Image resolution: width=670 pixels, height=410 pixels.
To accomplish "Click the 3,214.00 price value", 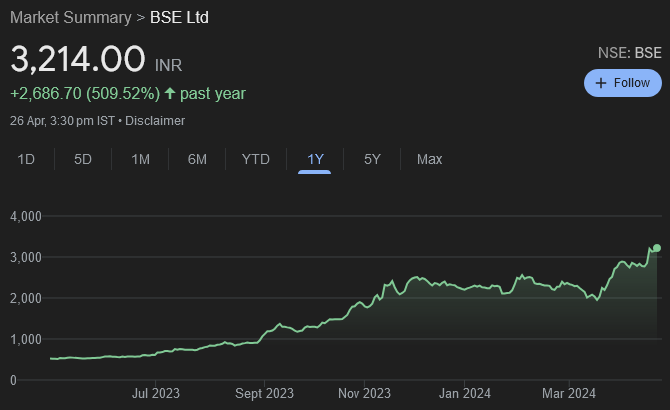I will point(77,59).
